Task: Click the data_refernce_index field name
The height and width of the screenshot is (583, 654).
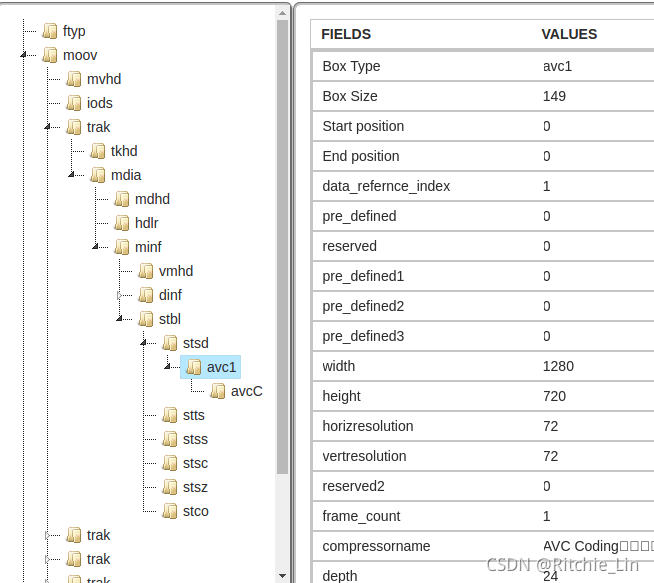Action: point(386,186)
